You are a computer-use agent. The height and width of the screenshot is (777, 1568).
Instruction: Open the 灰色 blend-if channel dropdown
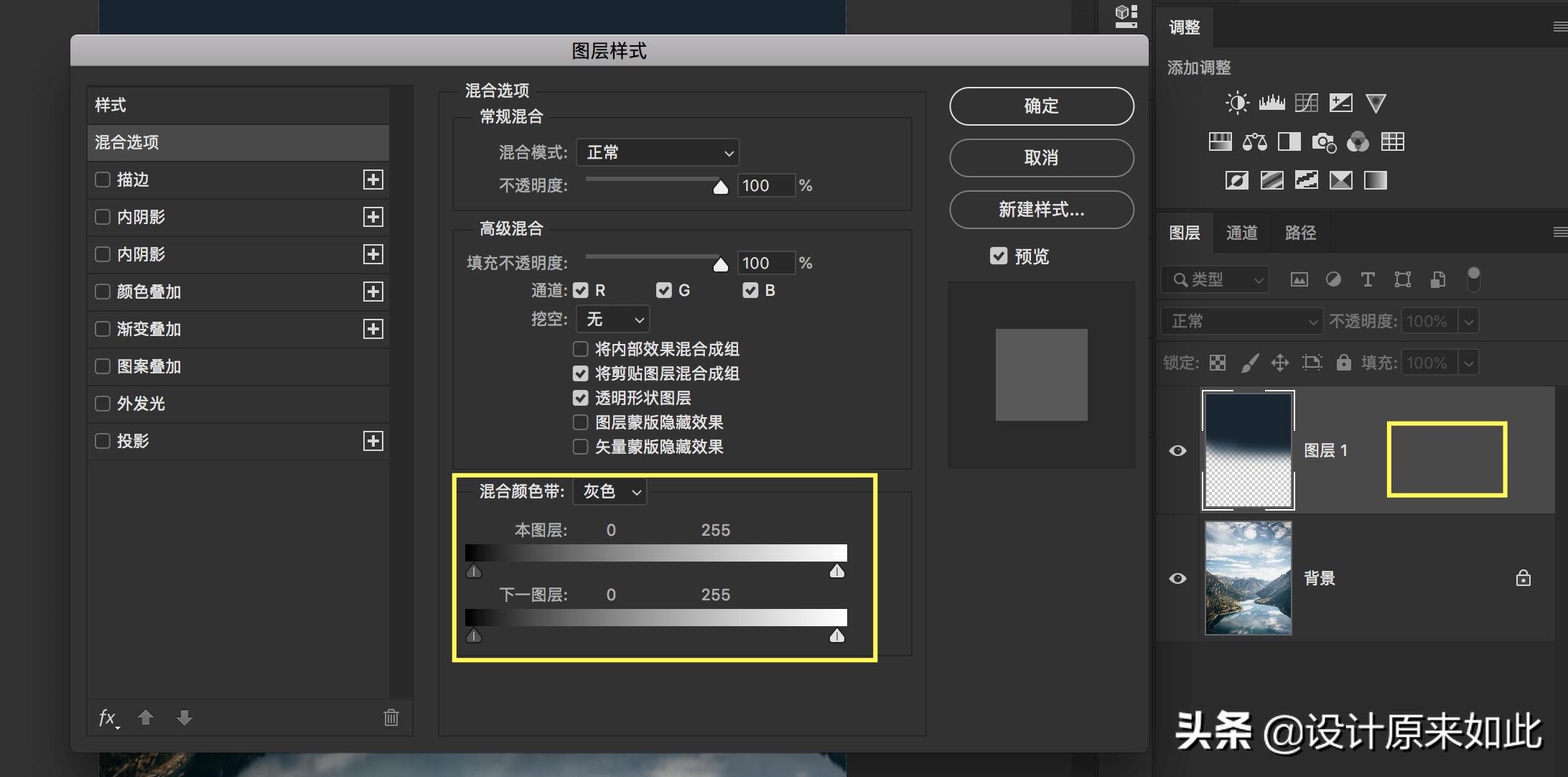pos(609,491)
